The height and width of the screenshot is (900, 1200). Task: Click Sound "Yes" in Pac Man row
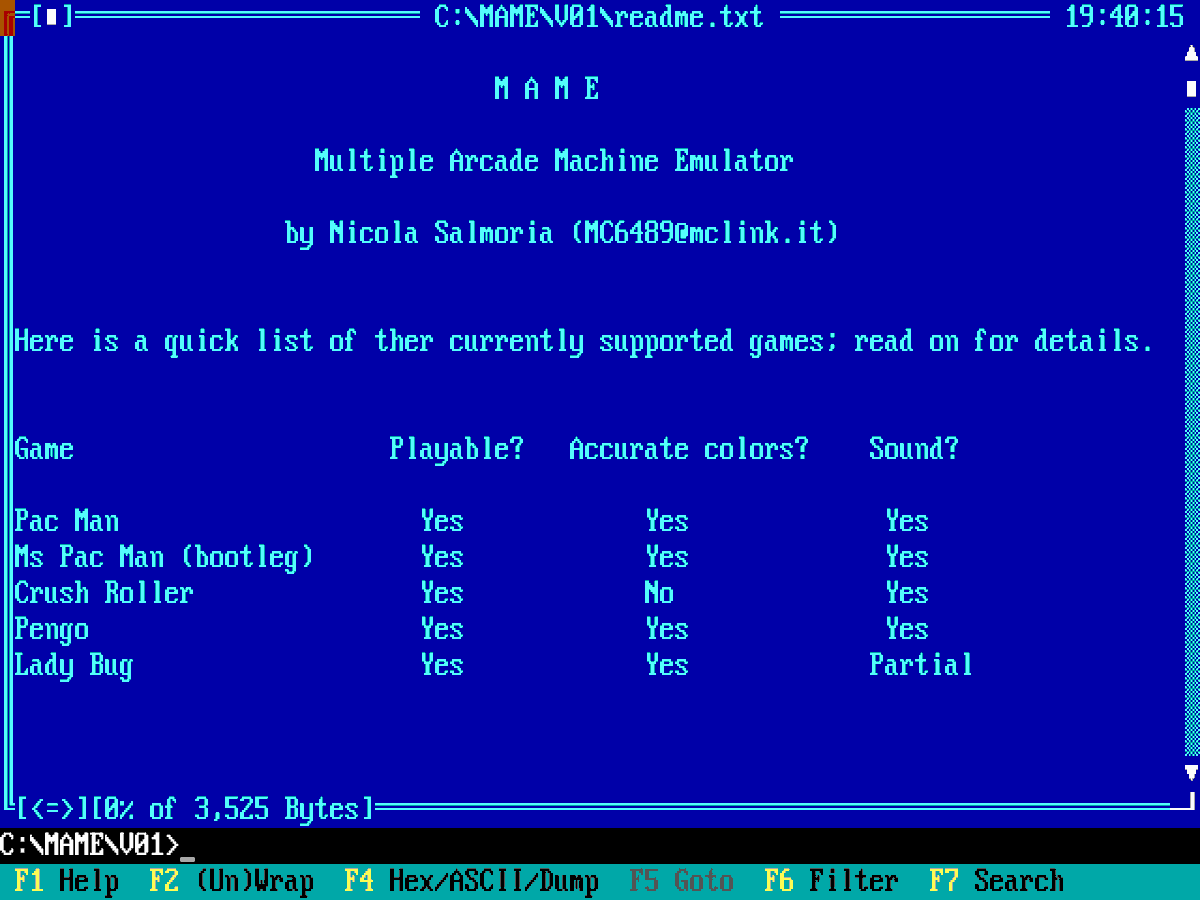907,520
